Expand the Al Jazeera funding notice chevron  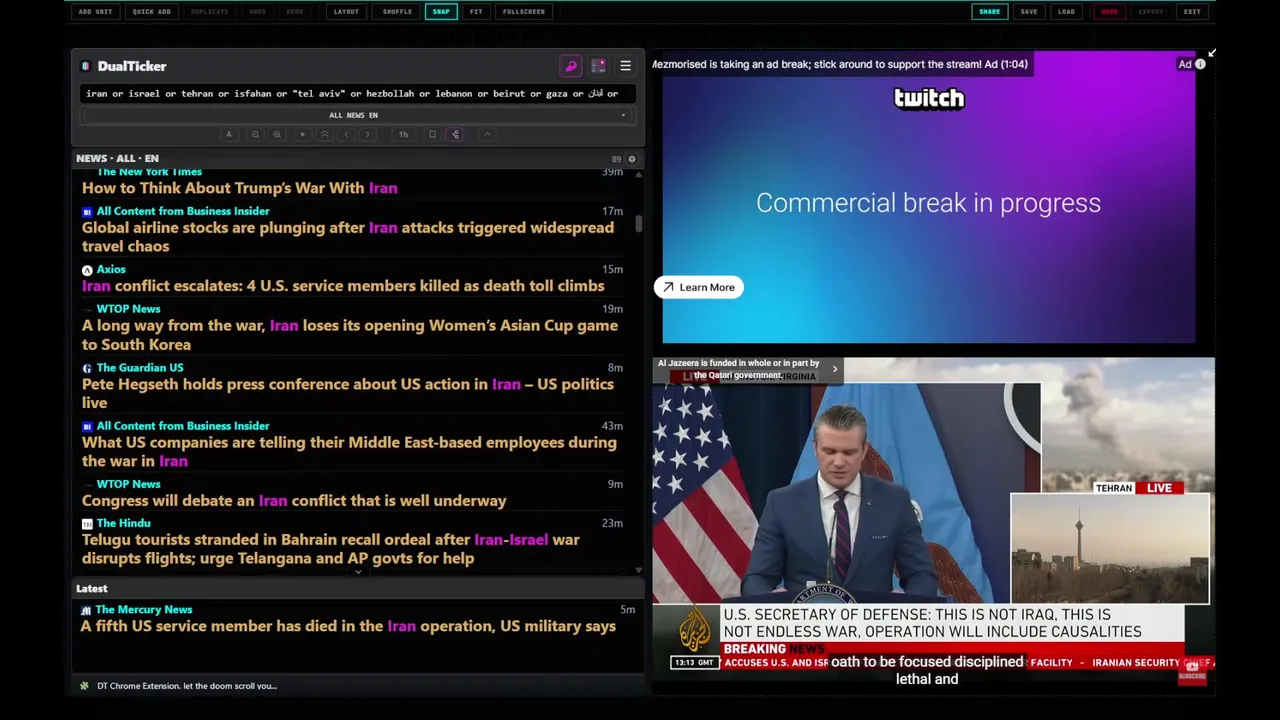click(x=835, y=369)
